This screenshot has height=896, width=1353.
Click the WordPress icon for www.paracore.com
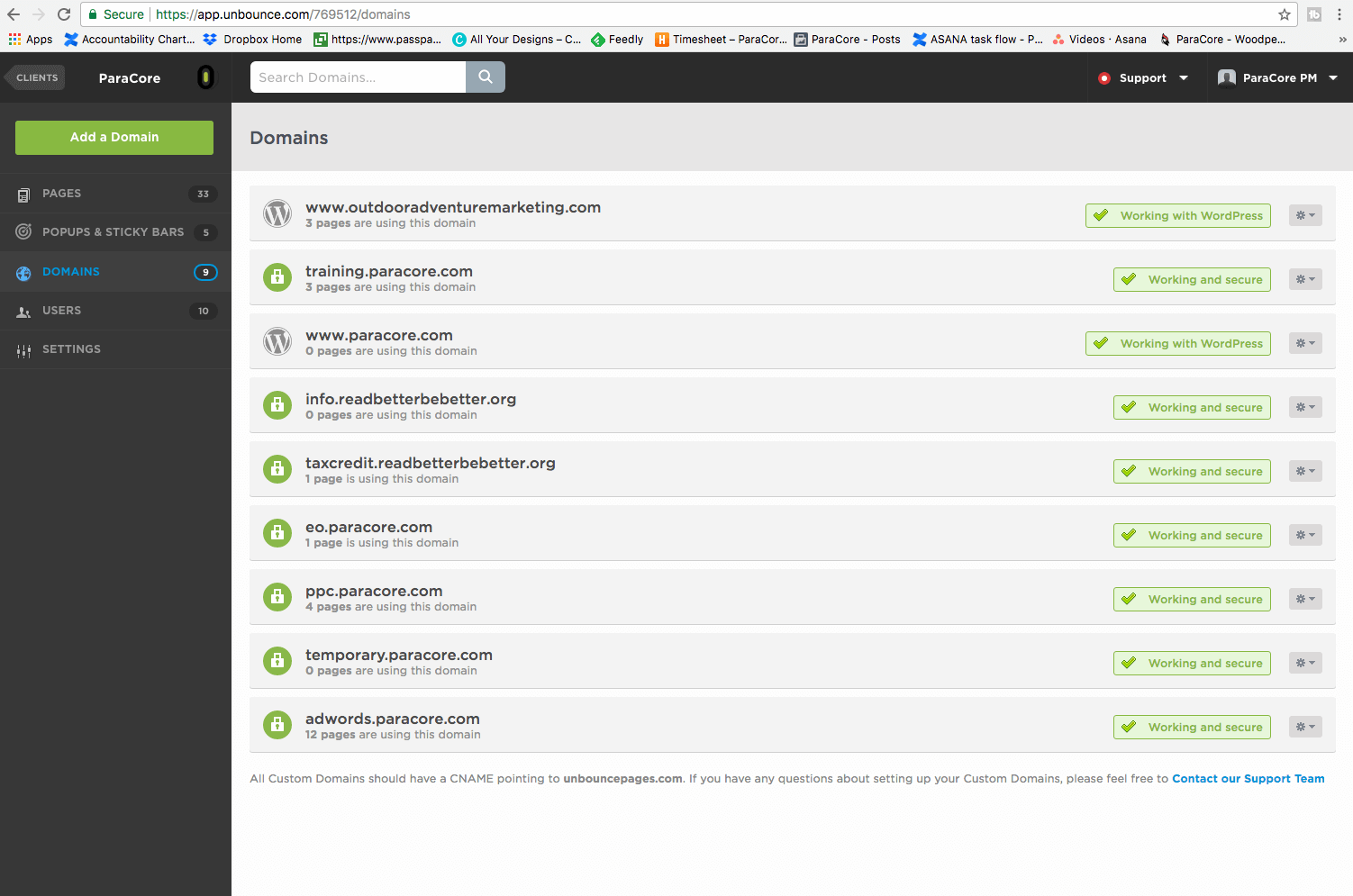coord(277,341)
